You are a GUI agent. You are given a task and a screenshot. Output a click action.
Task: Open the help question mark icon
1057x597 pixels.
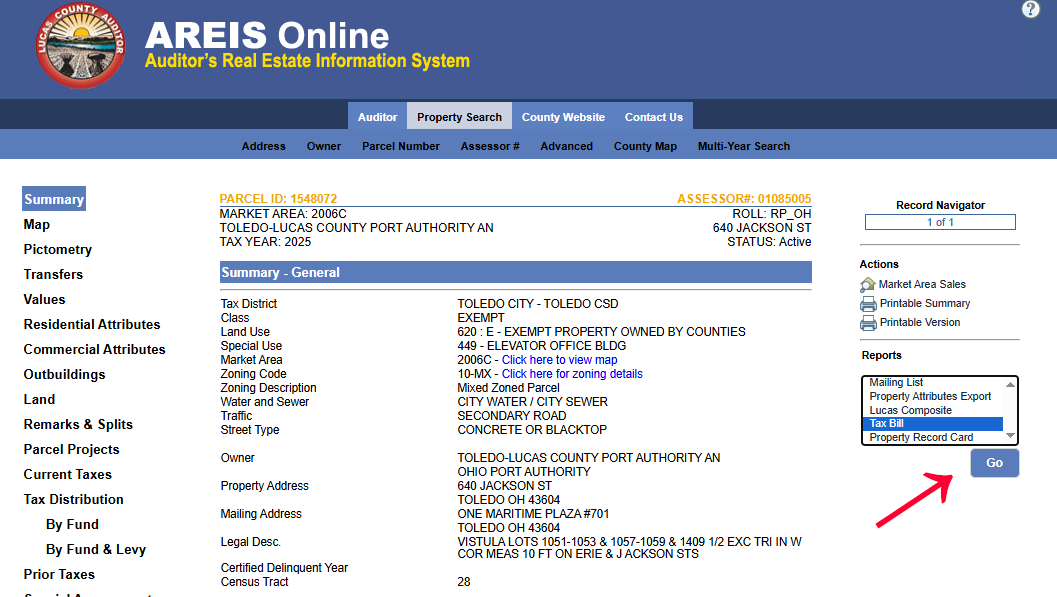click(x=1030, y=9)
